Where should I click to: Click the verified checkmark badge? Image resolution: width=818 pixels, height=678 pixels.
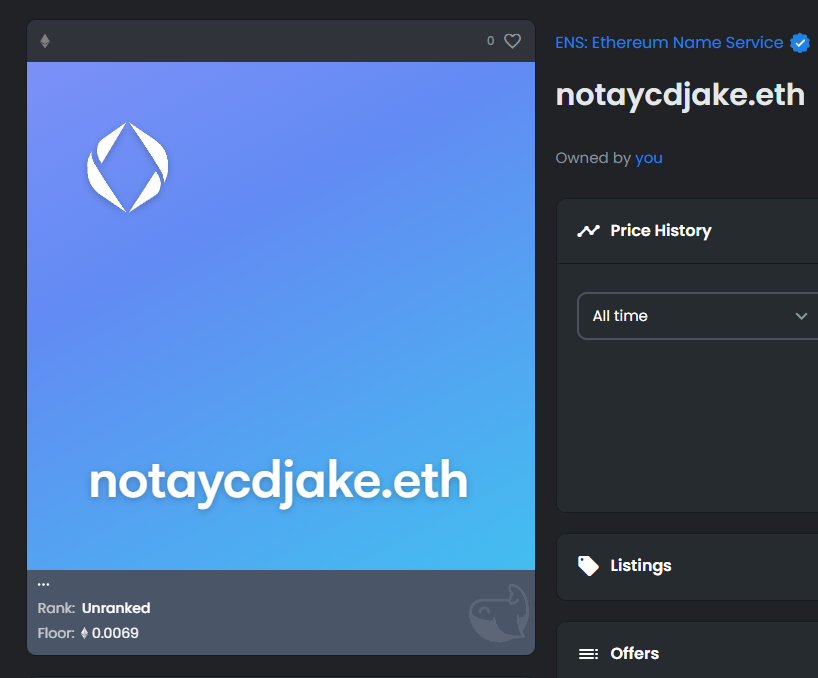pos(800,43)
